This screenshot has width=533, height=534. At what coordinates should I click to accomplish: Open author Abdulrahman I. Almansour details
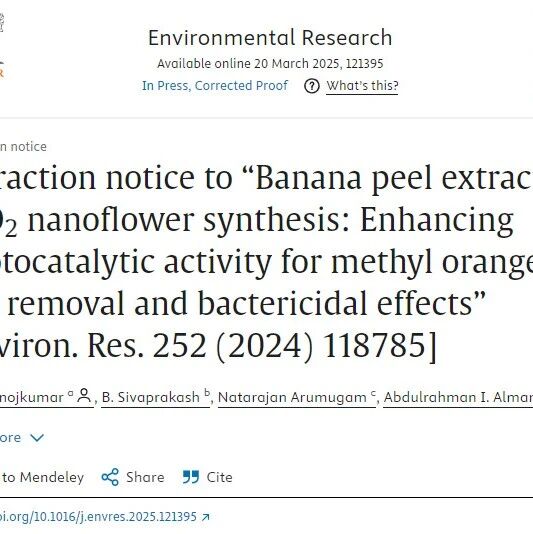458,397
